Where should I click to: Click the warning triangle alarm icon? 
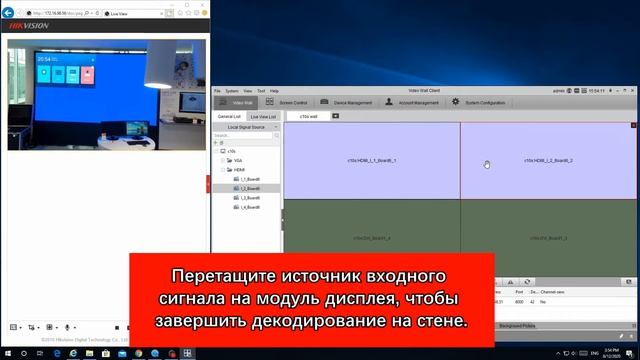click(510, 282)
